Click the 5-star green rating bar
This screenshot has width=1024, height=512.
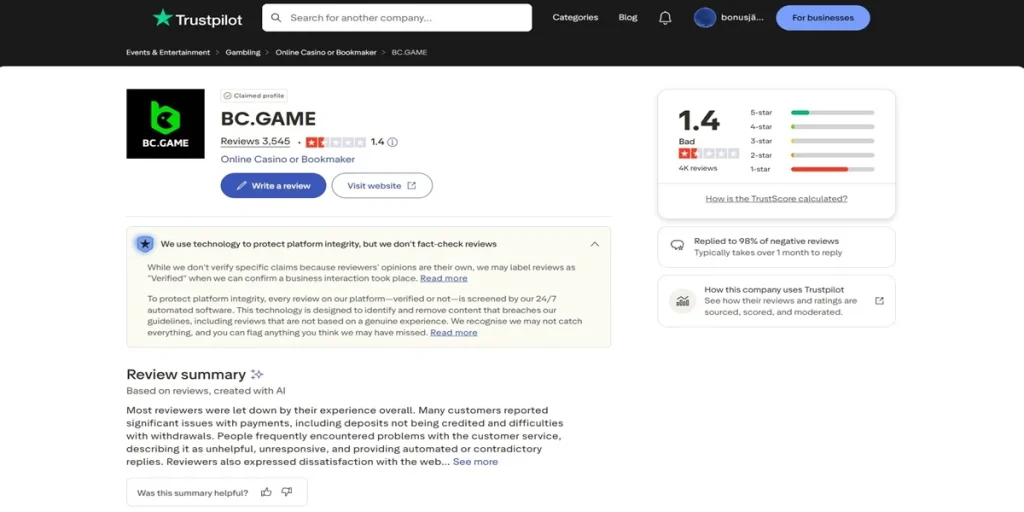pyautogui.click(x=833, y=112)
